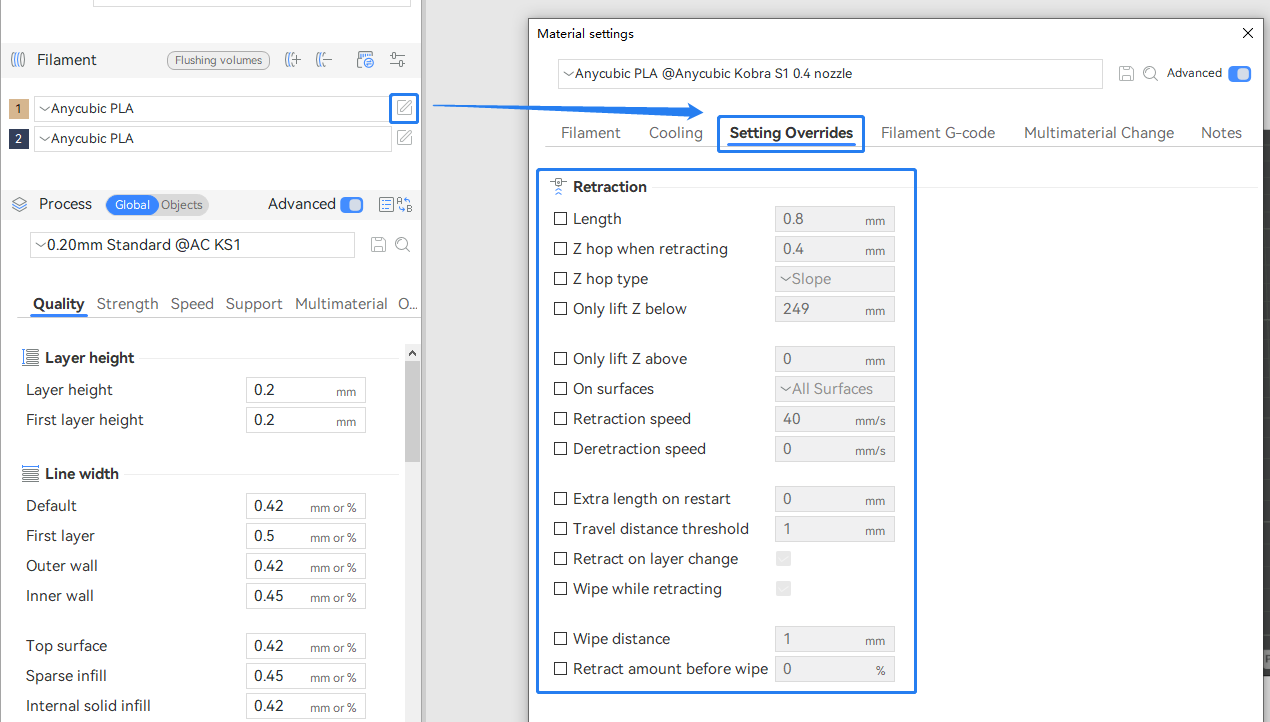1270x722 pixels.
Task: Open the Filament G-code tab
Action: click(938, 133)
